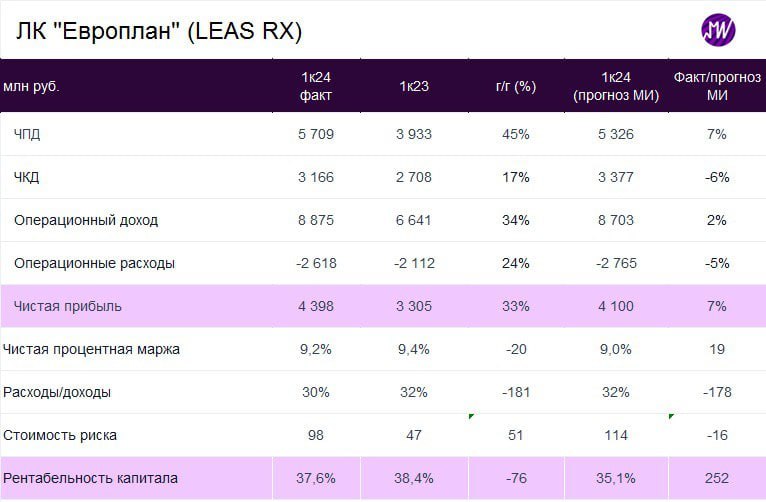Select the highlighted Чистая прибыль row label
The image size is (766, 502).
click(x=67, y=306)
